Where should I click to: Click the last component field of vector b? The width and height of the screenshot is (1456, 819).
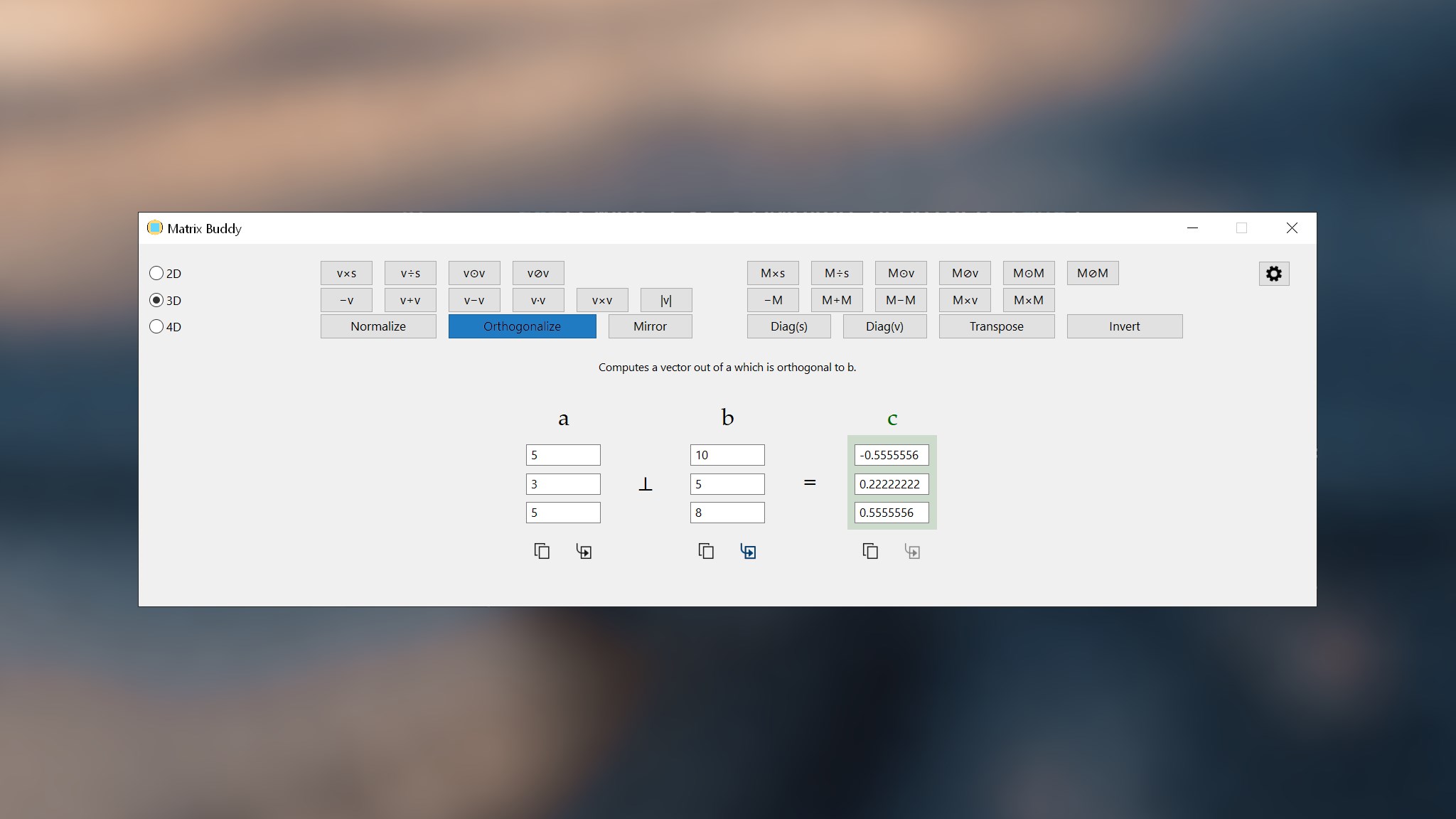727,513
